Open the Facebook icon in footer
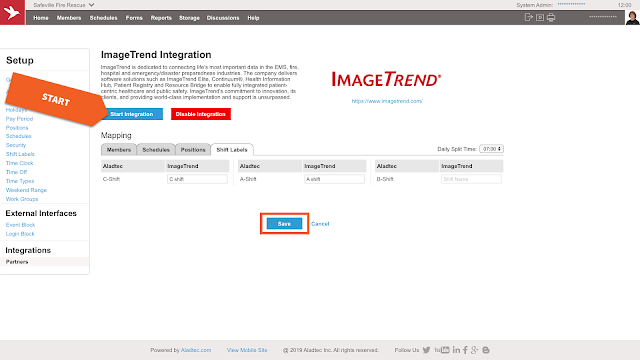The image size is (640, 360). pyautogui.click(x=465, y=350)
